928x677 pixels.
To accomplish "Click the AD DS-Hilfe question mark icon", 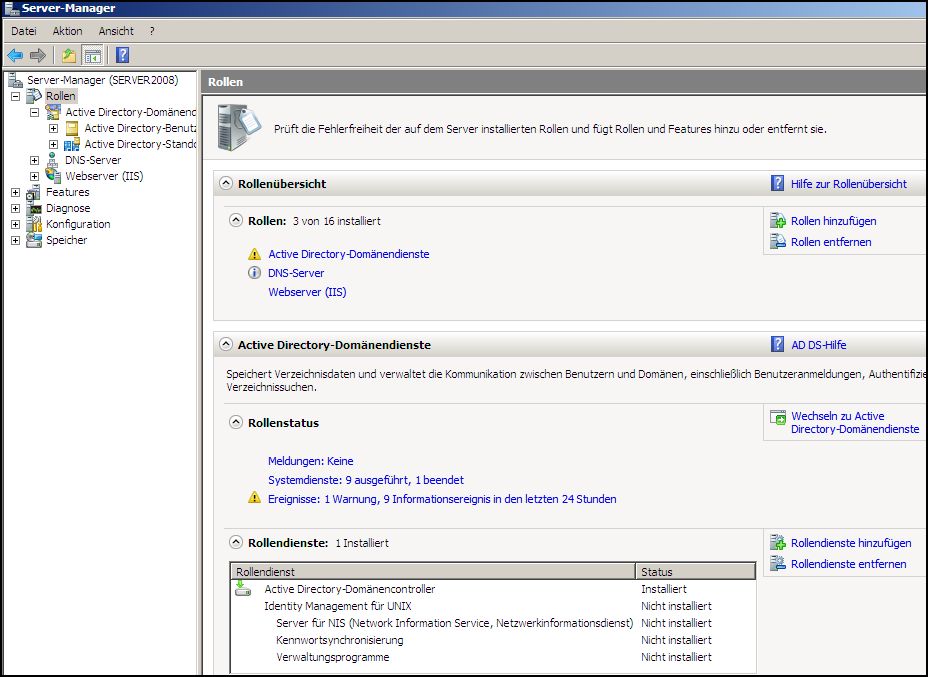I will pyautogui.click(x=778, y=344).
